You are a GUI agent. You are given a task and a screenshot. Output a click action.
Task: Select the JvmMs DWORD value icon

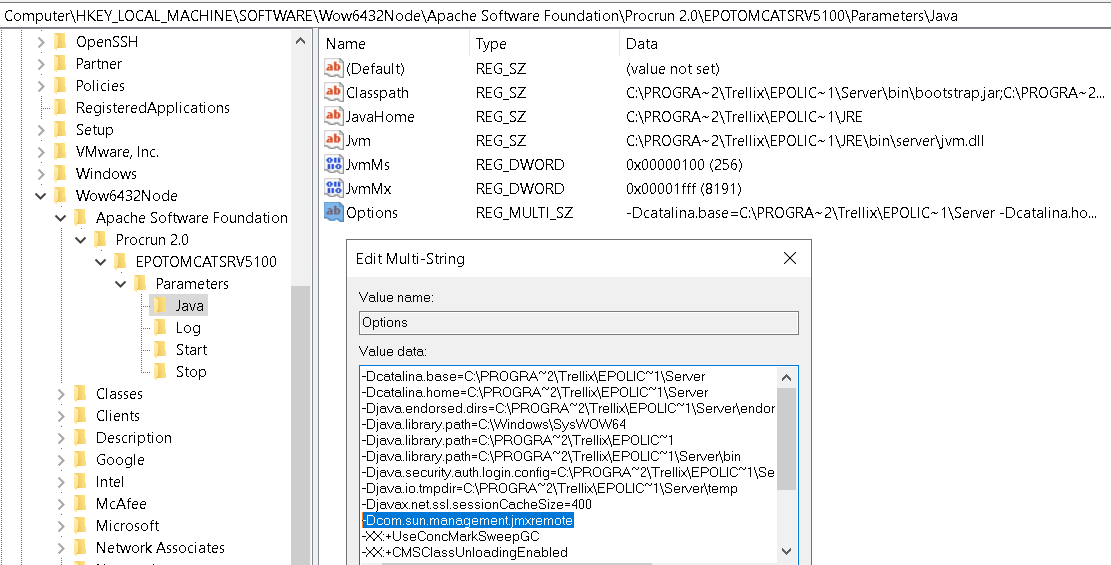pos(334,164)
